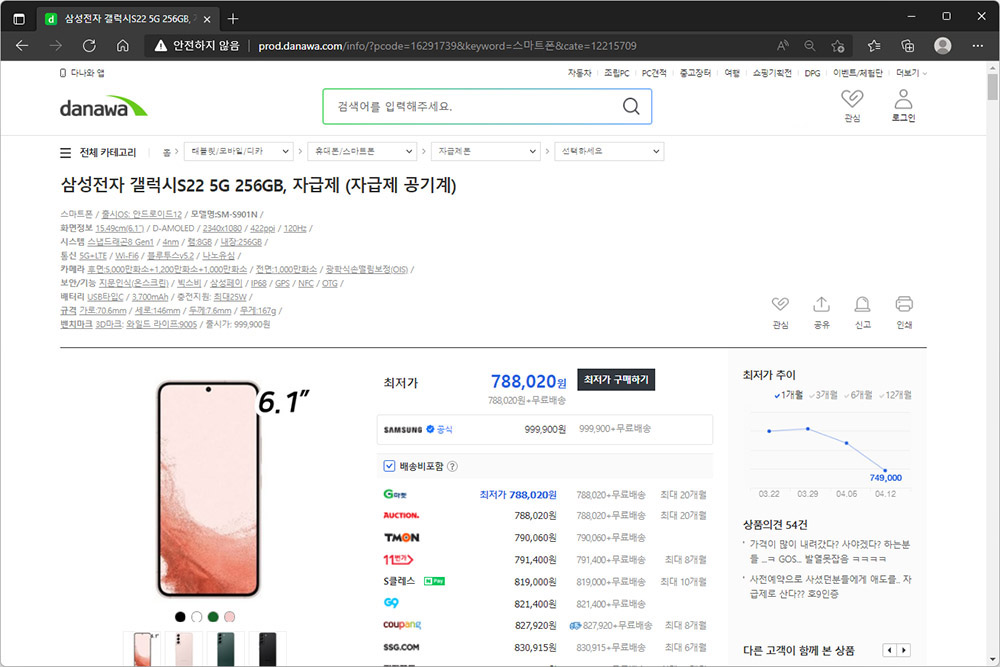Click browser address bar URL
This screenshot has width=1000, height=667.
coord(447,46)
